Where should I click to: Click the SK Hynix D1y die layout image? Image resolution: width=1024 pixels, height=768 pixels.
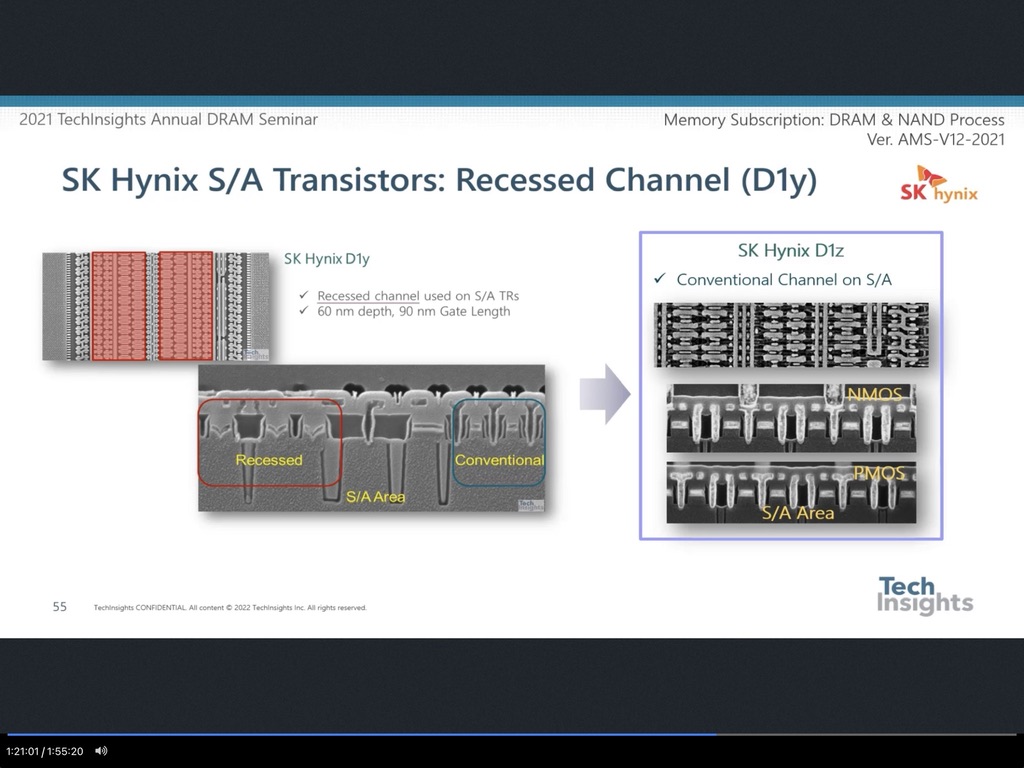[156, 306]
